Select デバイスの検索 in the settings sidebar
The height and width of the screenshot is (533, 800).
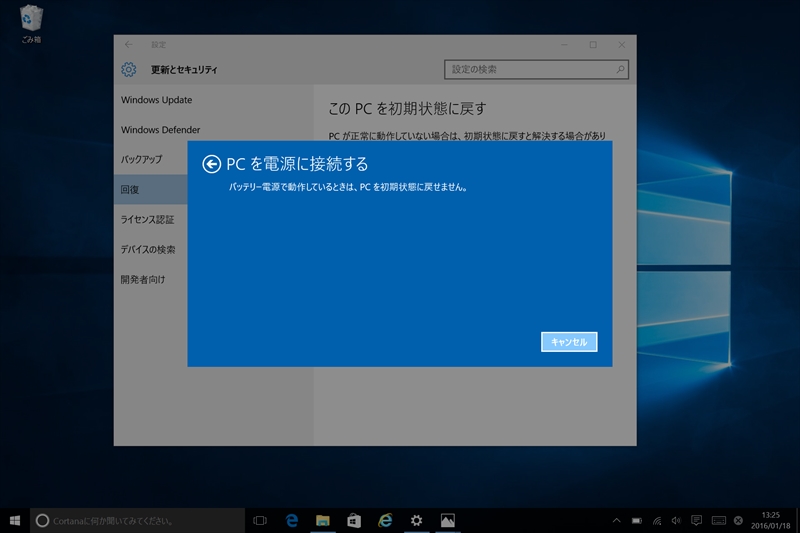[147, 249]
